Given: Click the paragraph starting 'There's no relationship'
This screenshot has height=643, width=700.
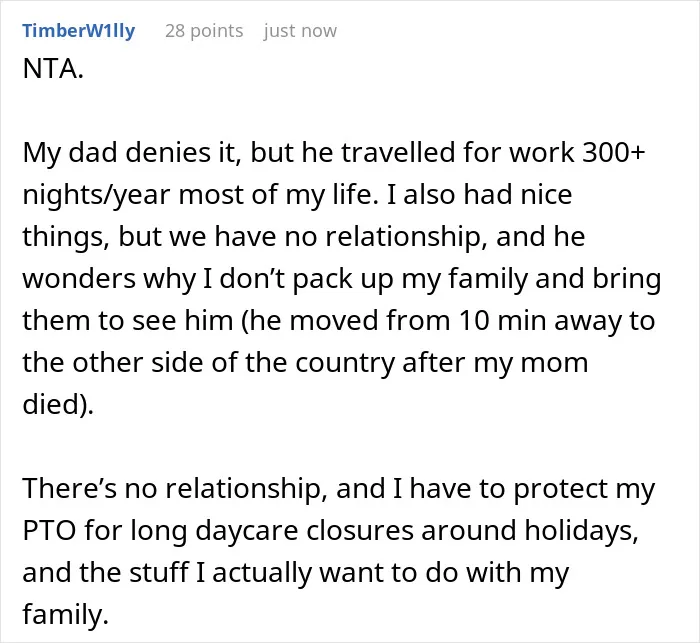Looking at the screenshot, I should click(339, 551).
